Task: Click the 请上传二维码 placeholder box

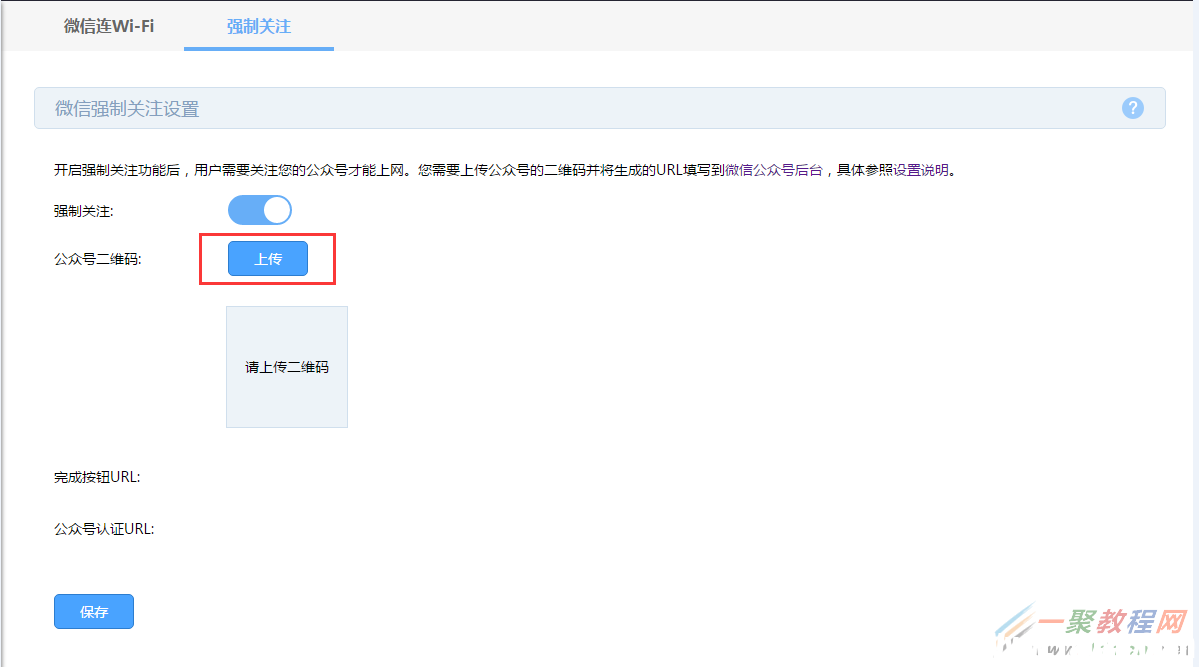Action: point(287,367)
